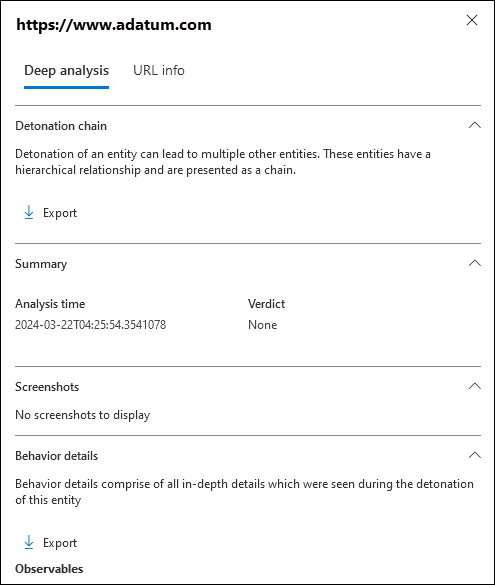Close the adatum.com details panel
The height and width of the screenshot is (585, 495).
click(472, 20)
